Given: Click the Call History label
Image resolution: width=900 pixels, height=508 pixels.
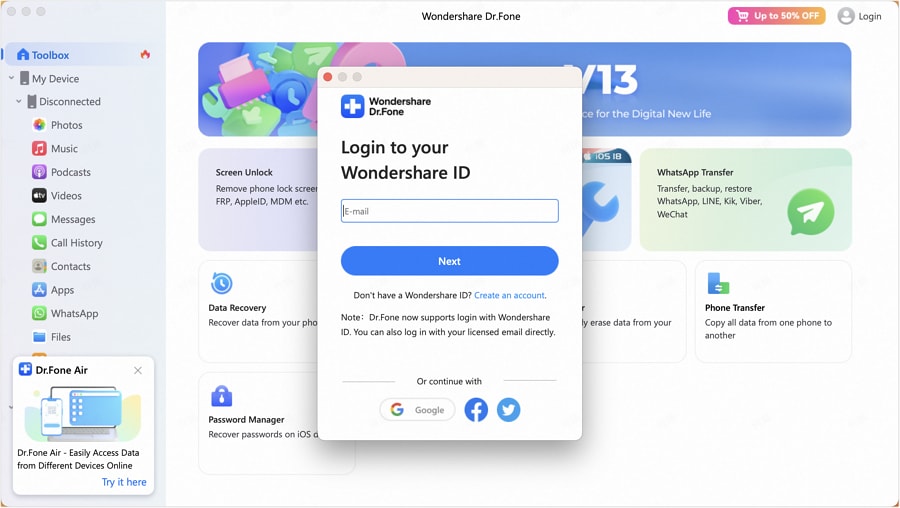Looking at the screenshot, I should pyautogui.click(x=77, y=243).
